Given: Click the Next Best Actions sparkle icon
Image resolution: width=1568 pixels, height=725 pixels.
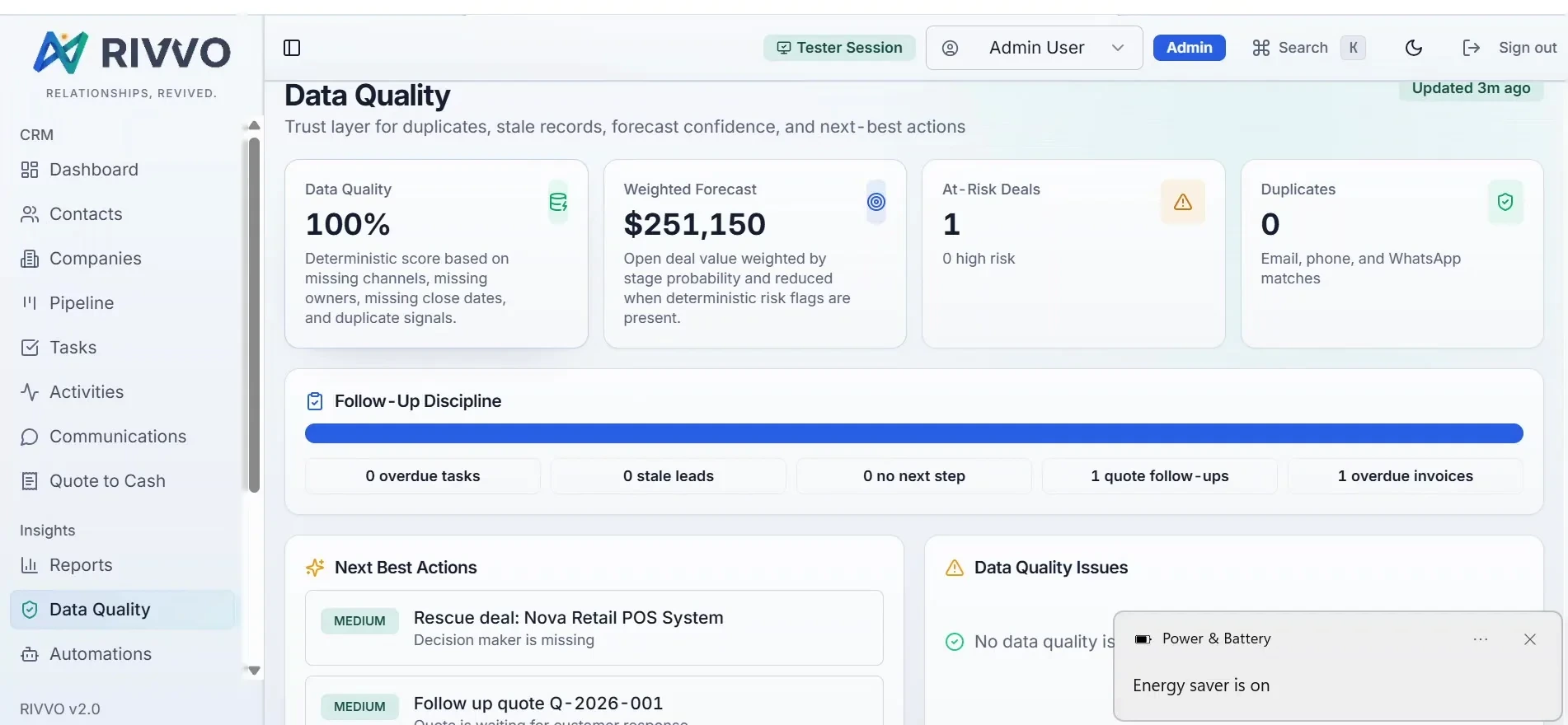Looking at the screenshot, I should tap(315, 568).
